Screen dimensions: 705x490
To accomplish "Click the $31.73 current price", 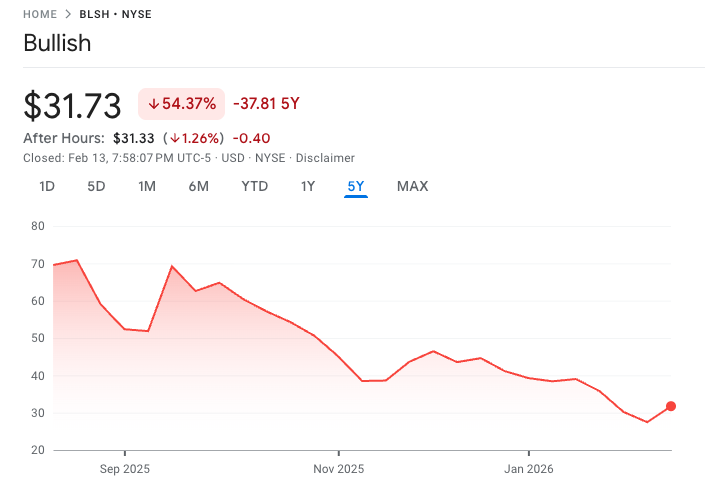I will pos(72,106).
